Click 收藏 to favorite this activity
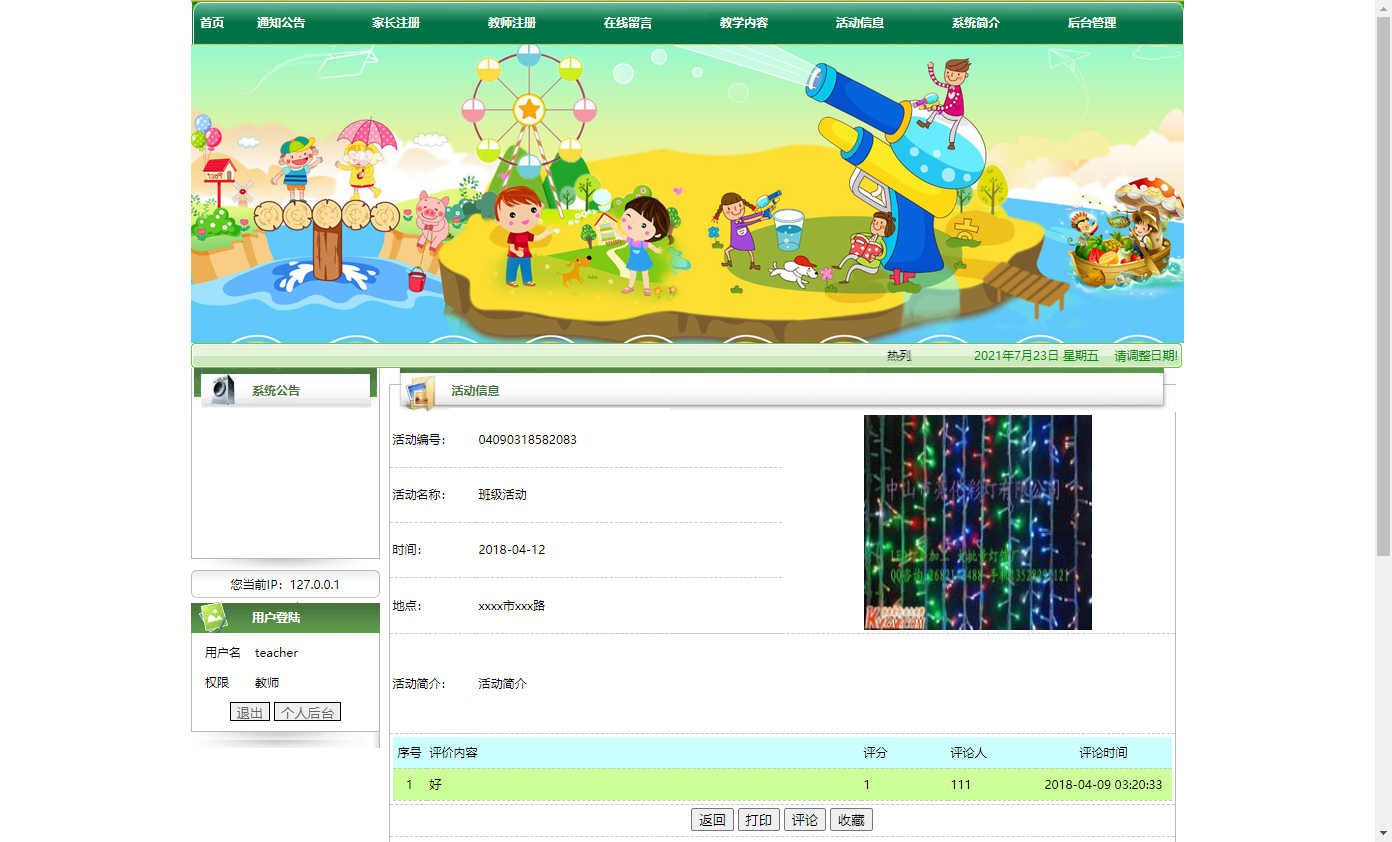Screen dimensions: 1392x842 coord(851,819)
